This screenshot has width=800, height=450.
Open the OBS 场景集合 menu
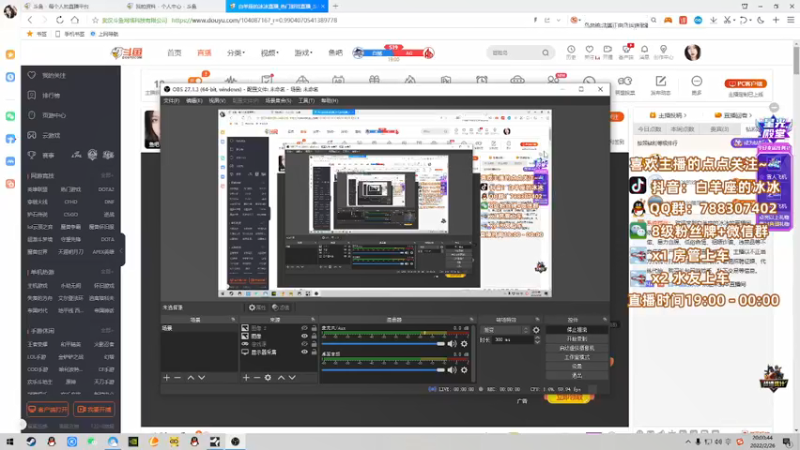278,101
